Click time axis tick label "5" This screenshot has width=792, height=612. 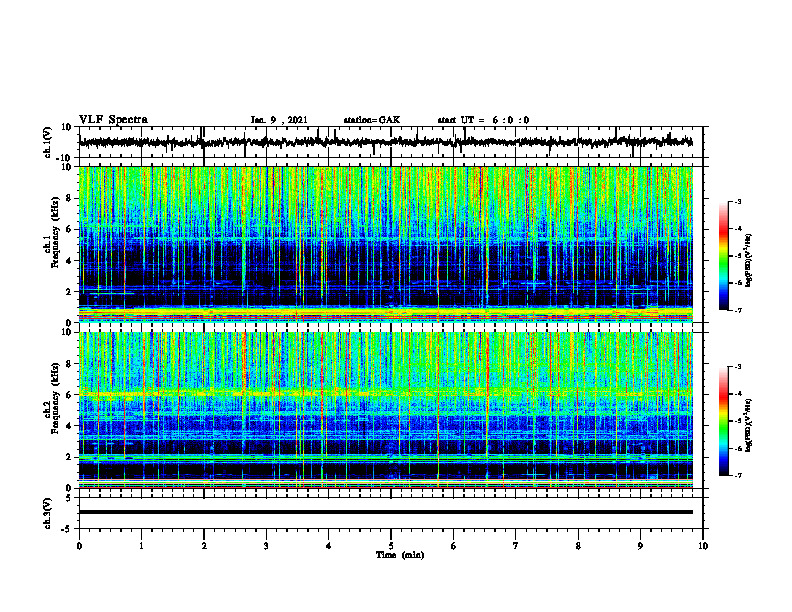[391, 546]
